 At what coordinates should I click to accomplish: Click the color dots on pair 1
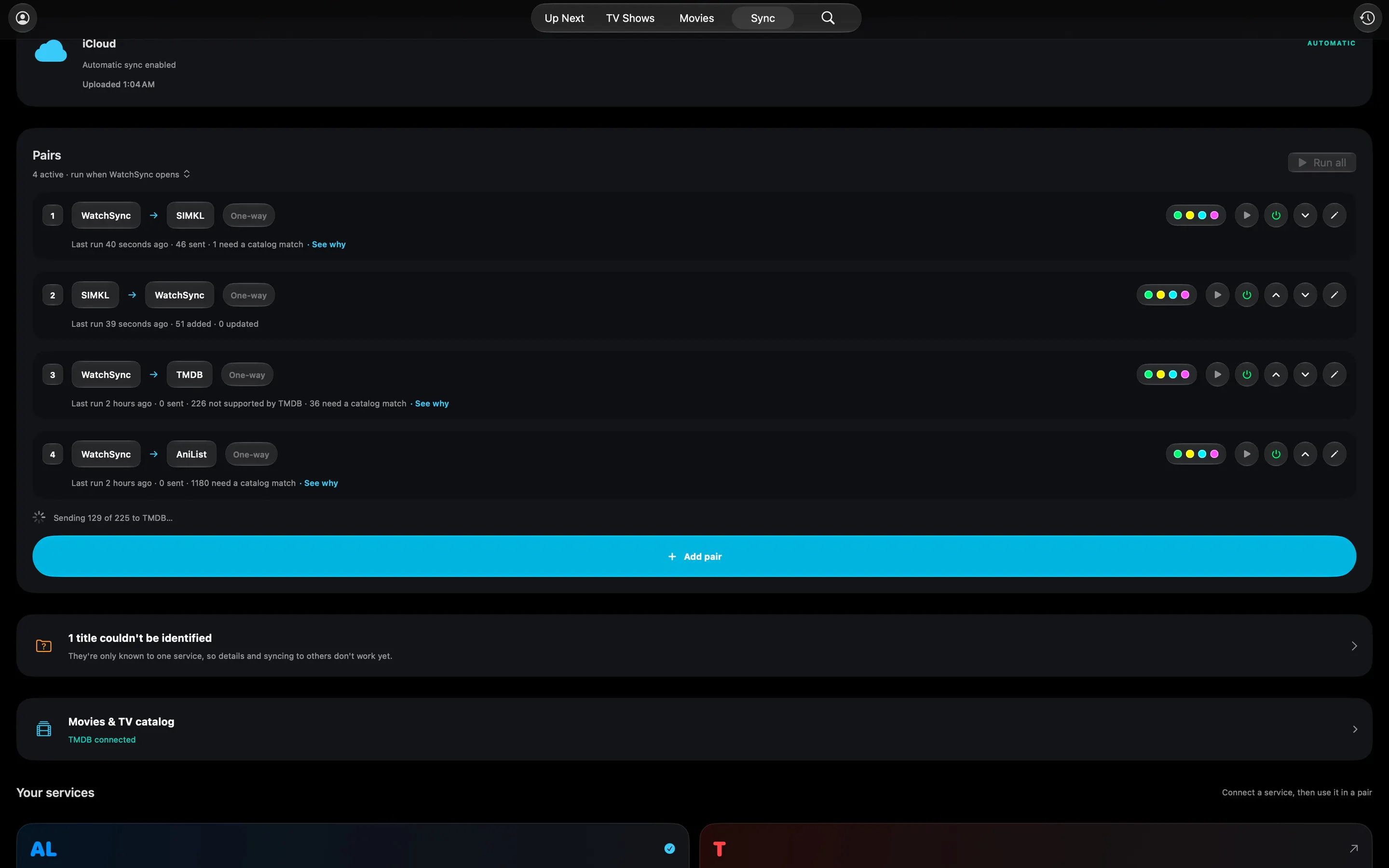1196,215
